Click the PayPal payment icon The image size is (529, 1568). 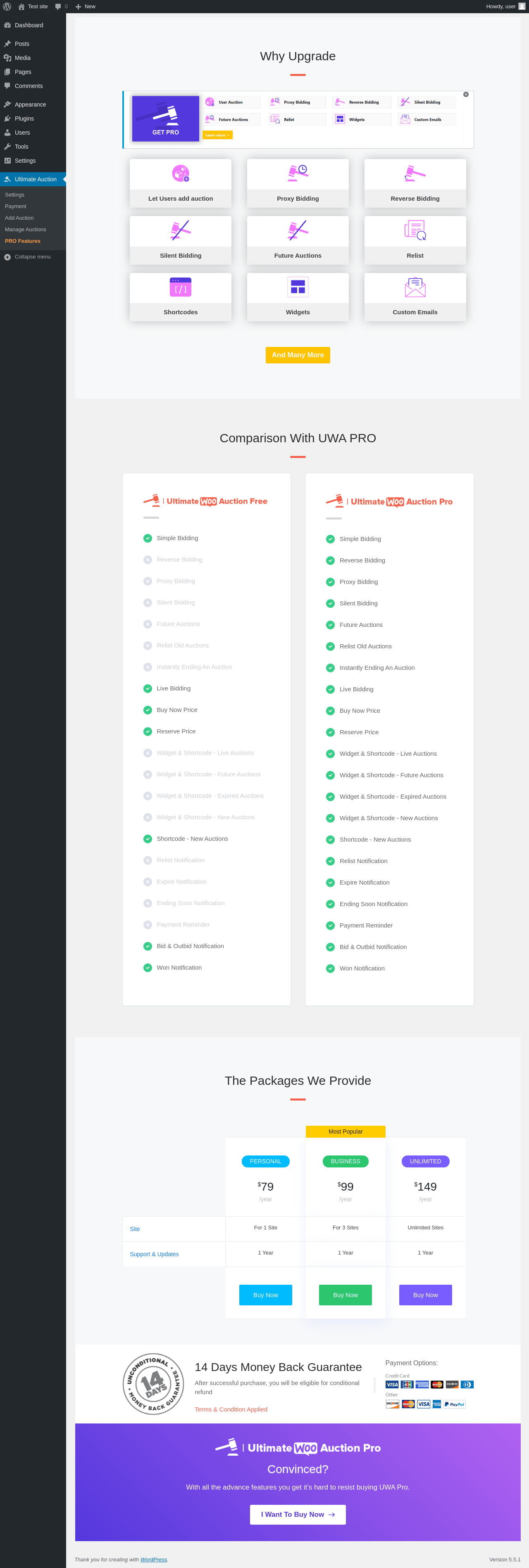point(455,1404)
